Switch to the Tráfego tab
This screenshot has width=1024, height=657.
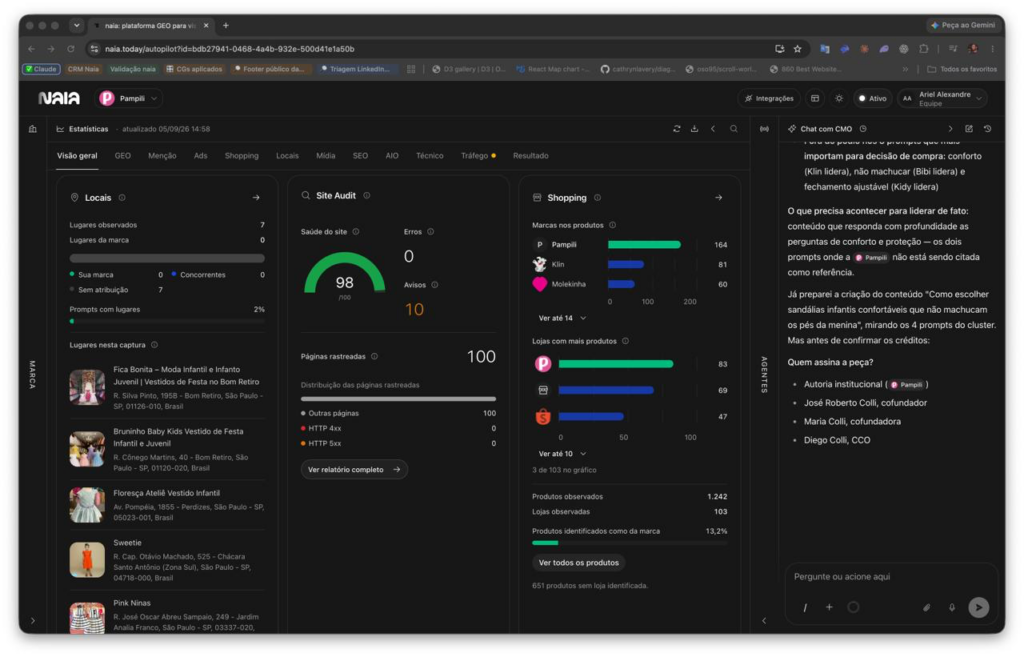click(477, 155)
